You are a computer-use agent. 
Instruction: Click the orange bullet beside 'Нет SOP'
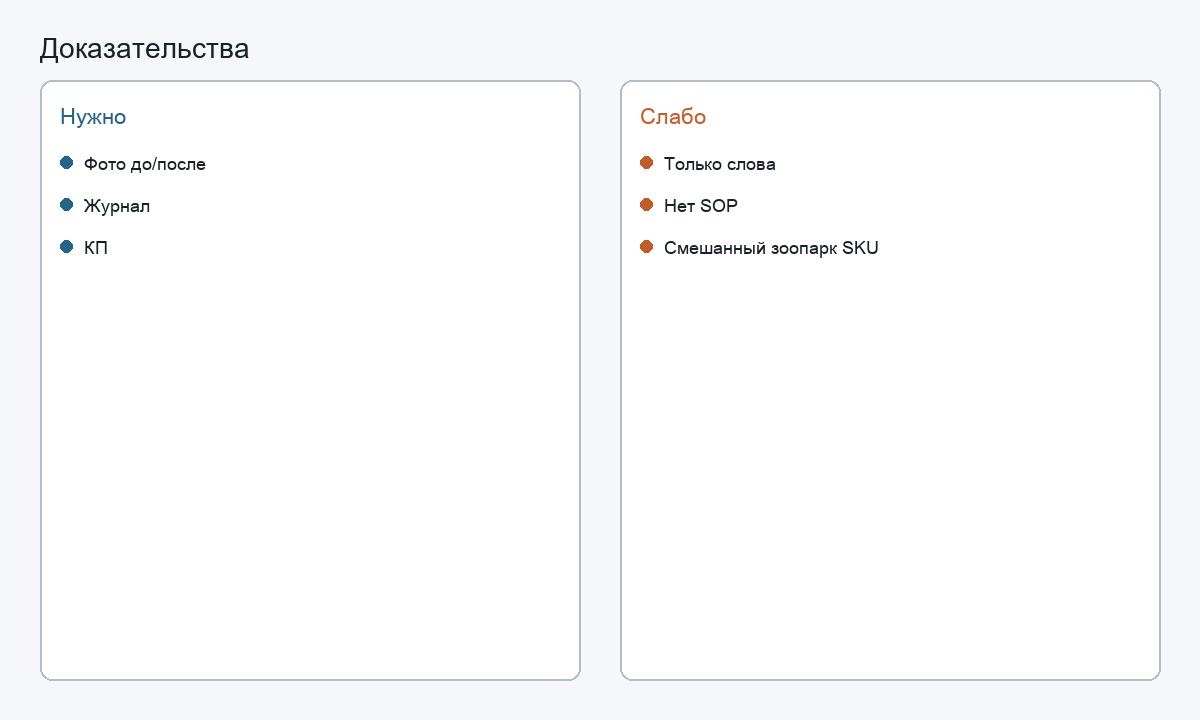647,205
